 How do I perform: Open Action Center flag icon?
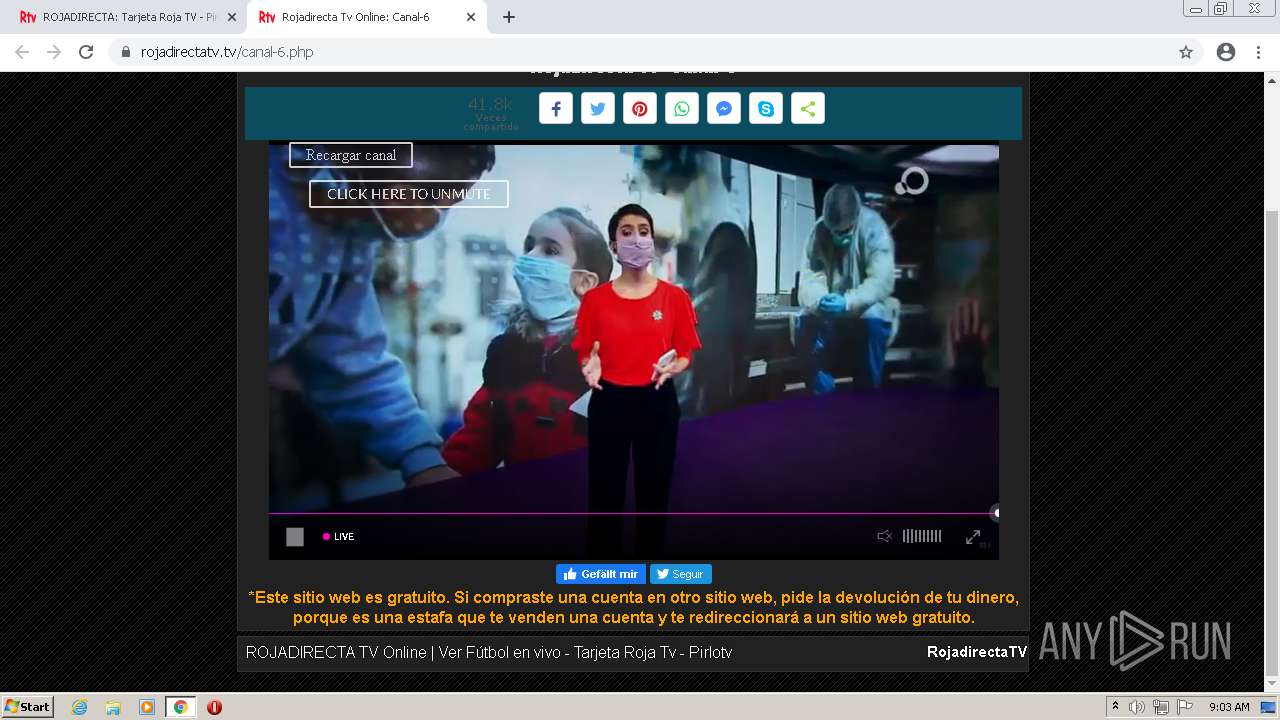[x=1184, y=707]
